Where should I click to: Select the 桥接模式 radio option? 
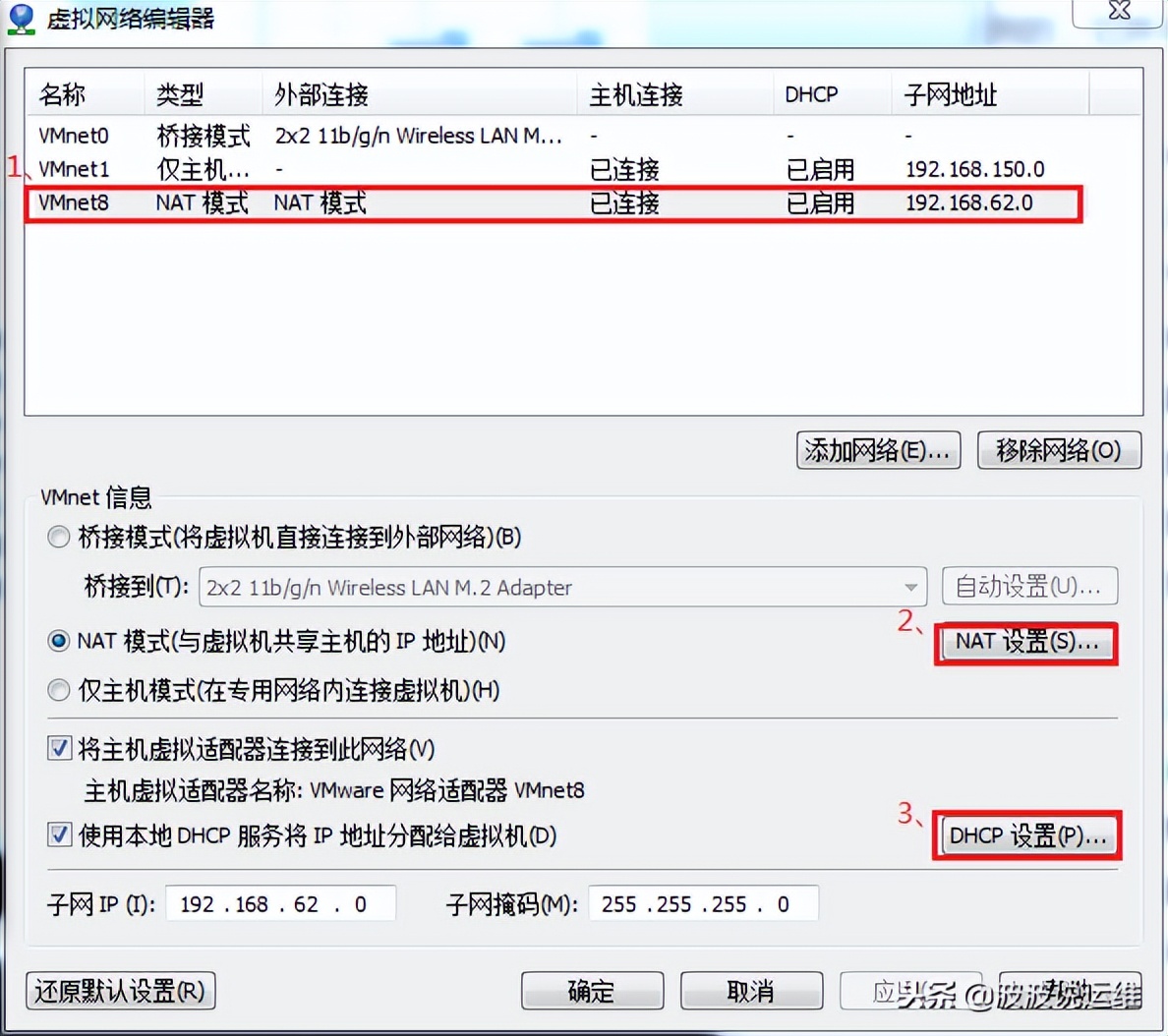coord(58,538)
